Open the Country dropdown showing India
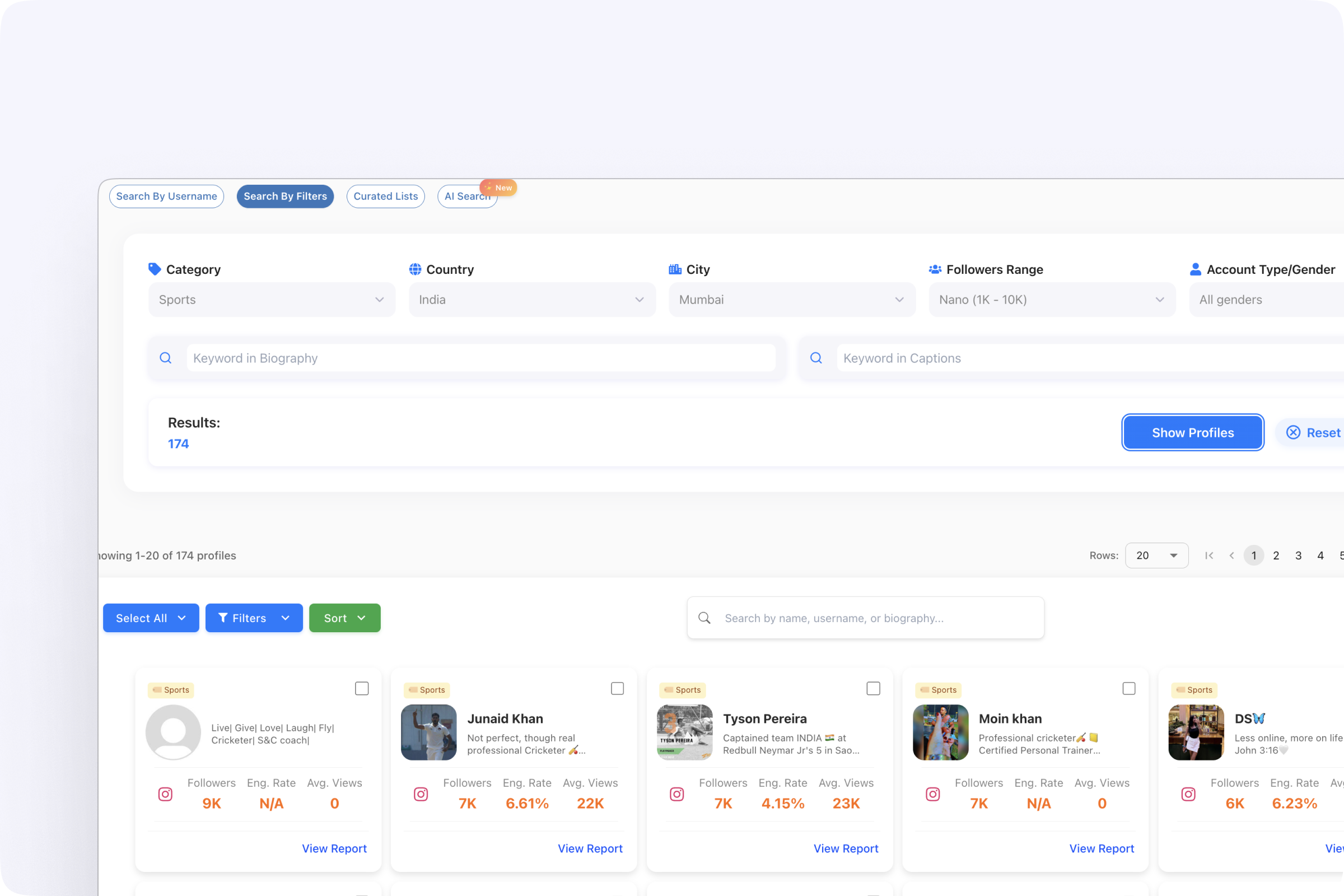This screenshot has width=1344, height=896. coord(532,300)
